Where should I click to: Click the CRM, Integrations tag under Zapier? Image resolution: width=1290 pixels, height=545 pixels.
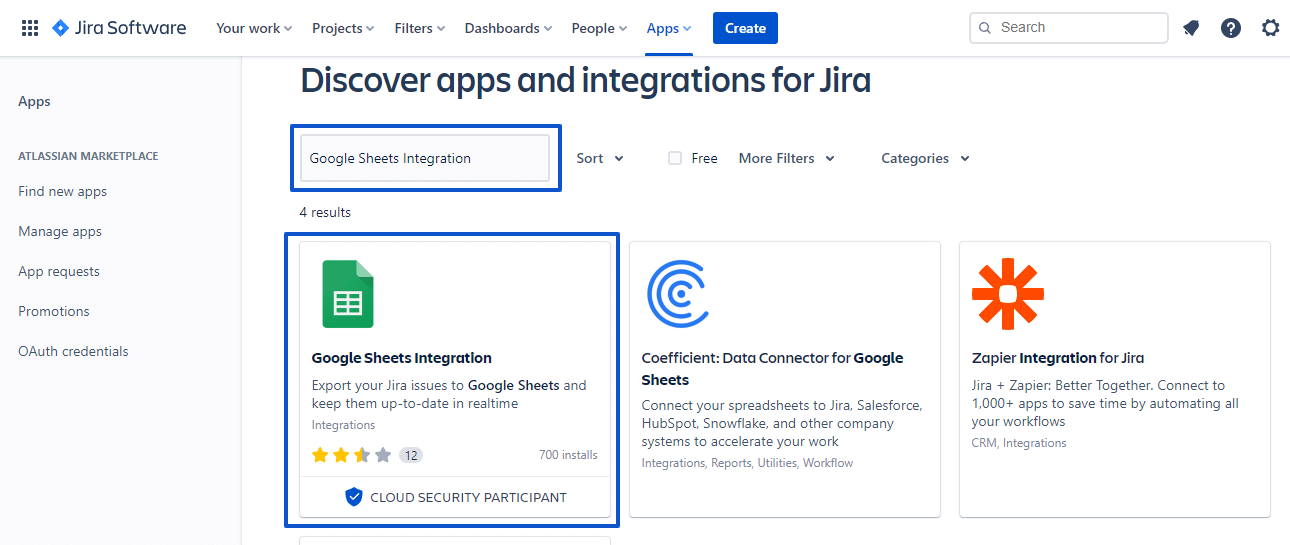[x=1019, y=443]
